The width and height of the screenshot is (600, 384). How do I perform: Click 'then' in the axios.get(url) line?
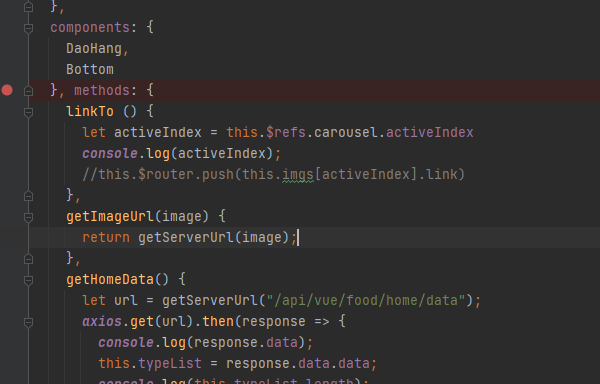click(x=218, y=322)
